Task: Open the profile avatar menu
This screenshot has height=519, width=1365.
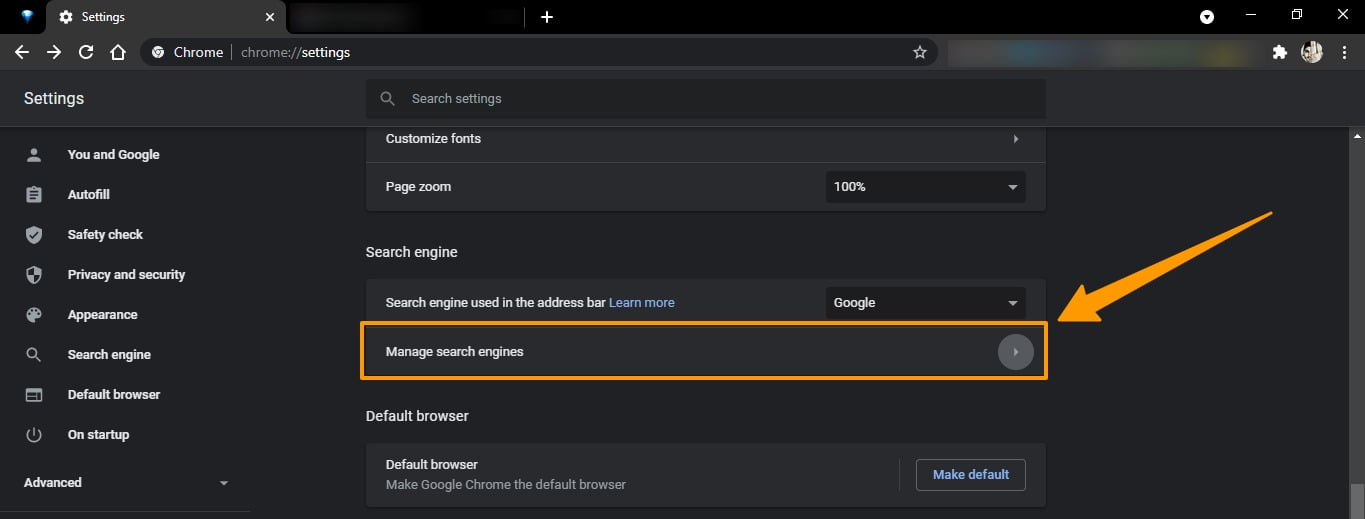Action: click(1312, 52)
